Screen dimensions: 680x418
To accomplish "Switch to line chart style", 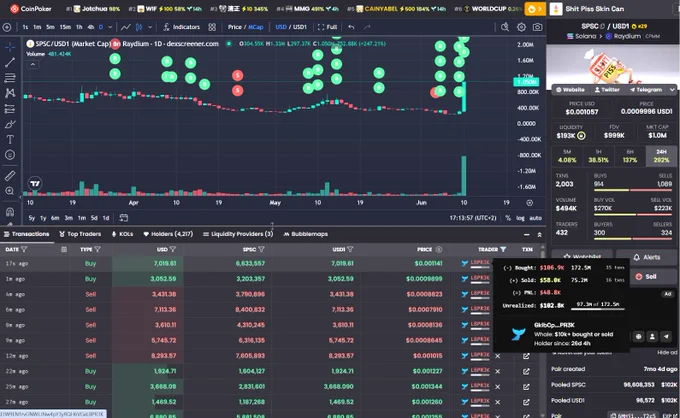I will tap(125, 27).
